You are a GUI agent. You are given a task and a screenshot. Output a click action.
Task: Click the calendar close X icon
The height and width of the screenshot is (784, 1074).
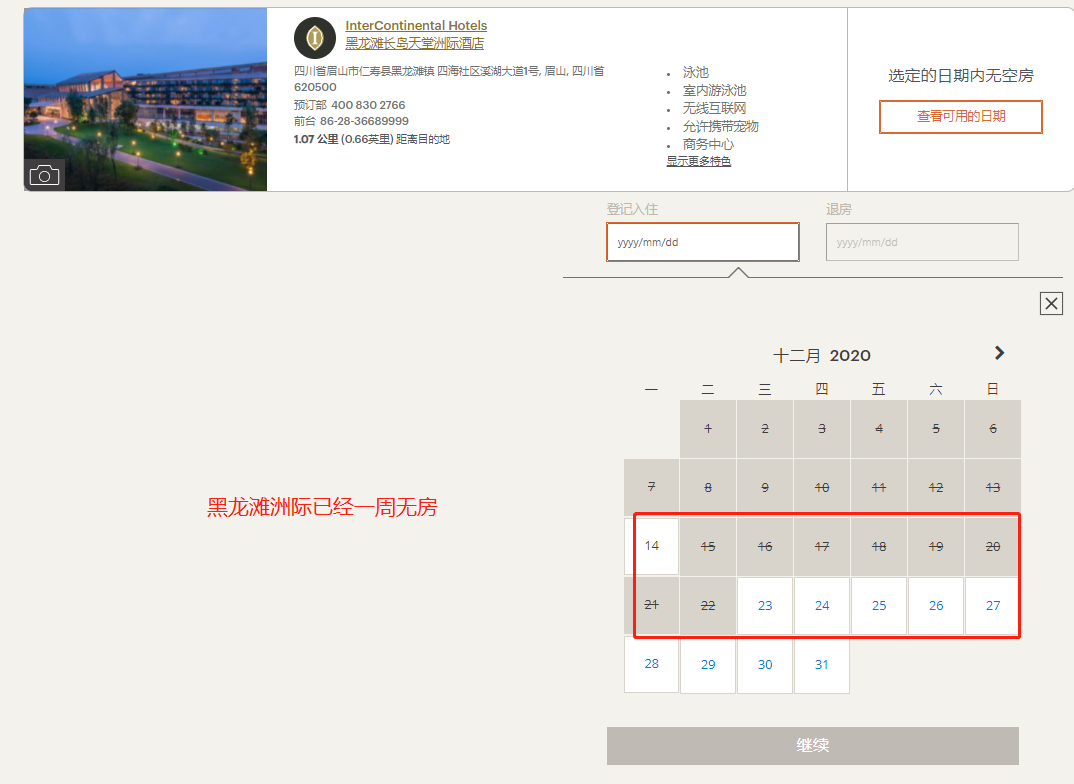point(1051,303)
